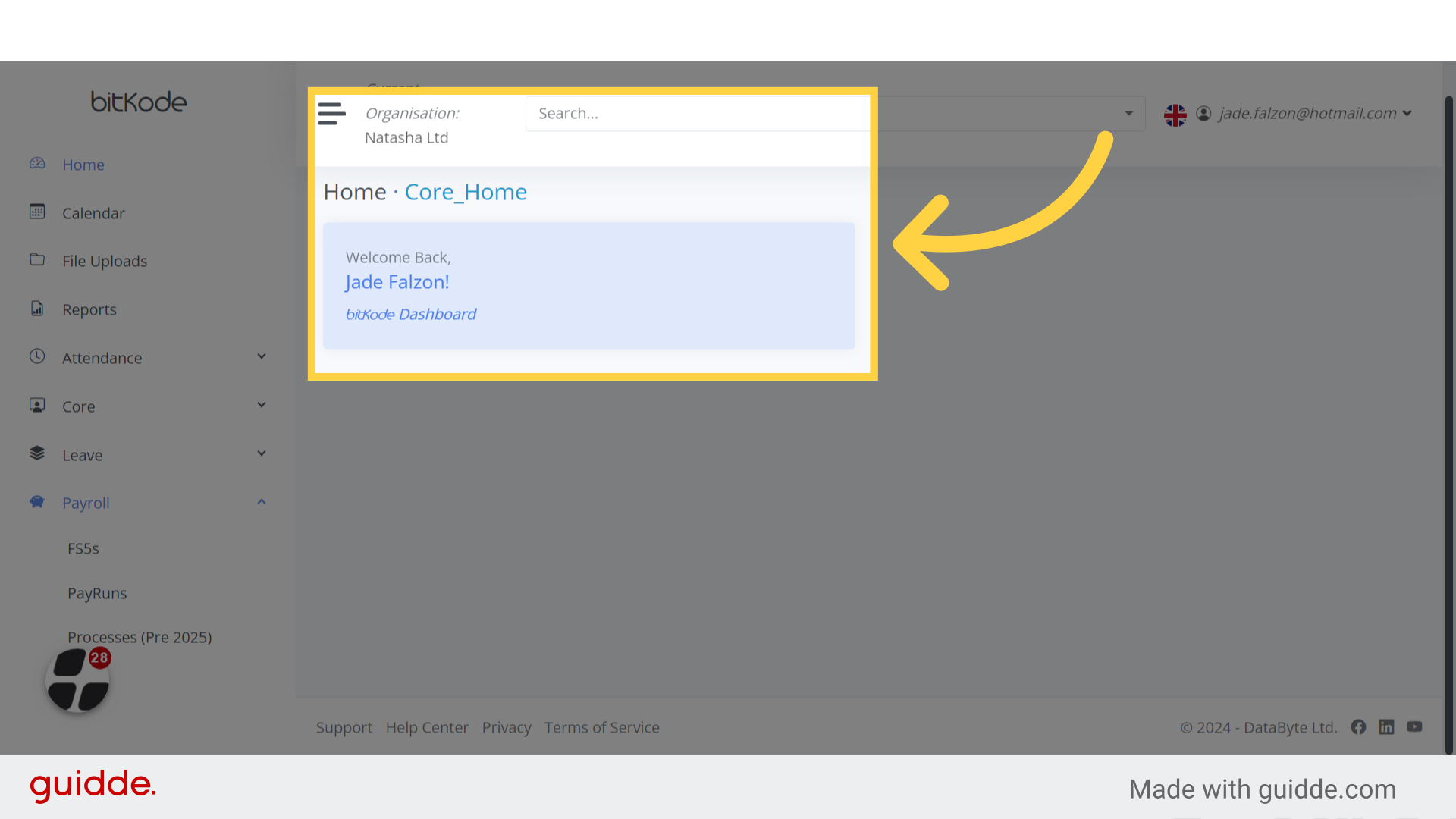Viewport: 1456px width, 819px height.
Task: Click the Core_Home breadcrumb
Action: [466, 192]
